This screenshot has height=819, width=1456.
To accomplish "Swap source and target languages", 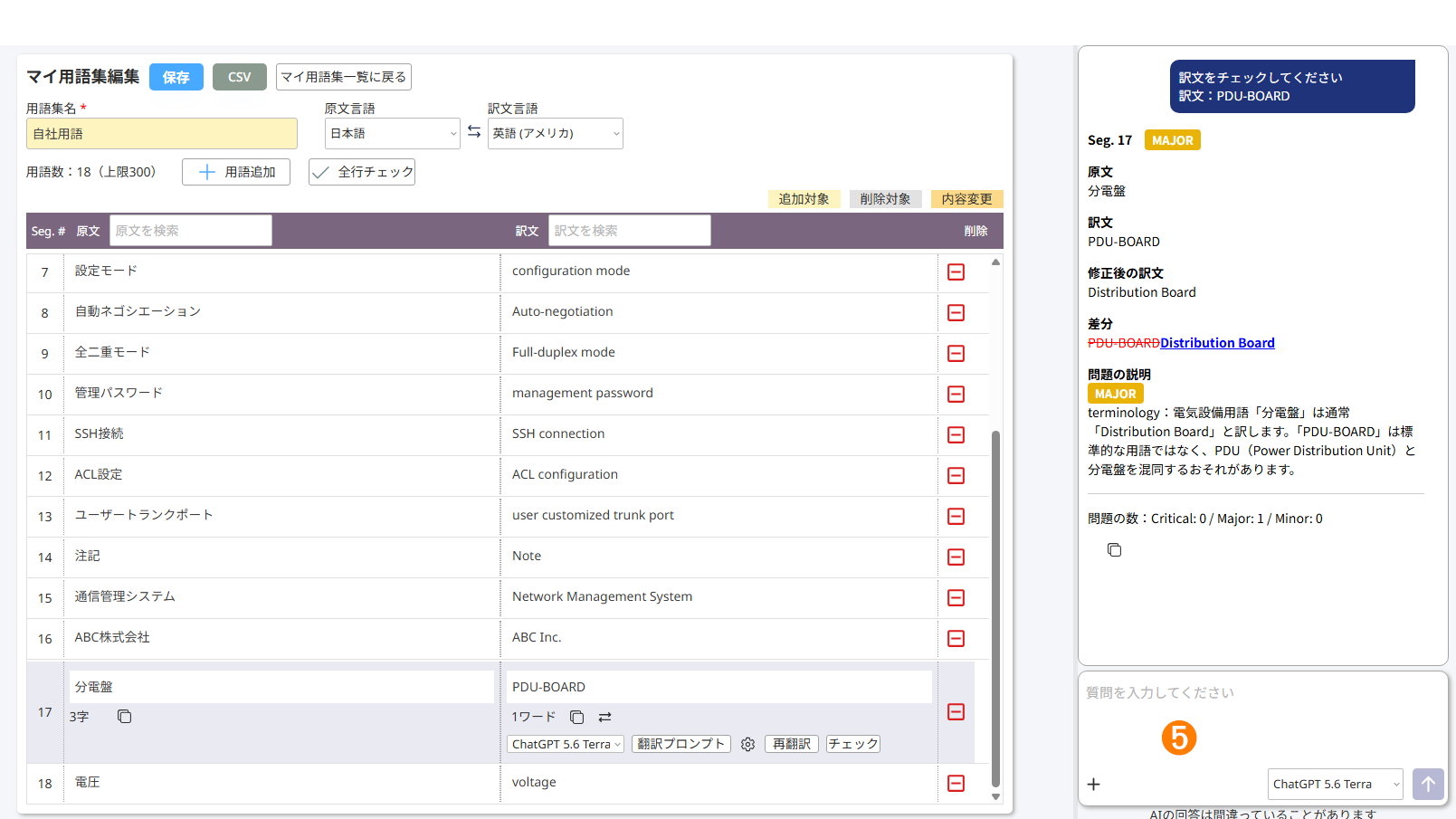I will click(474, 132).
